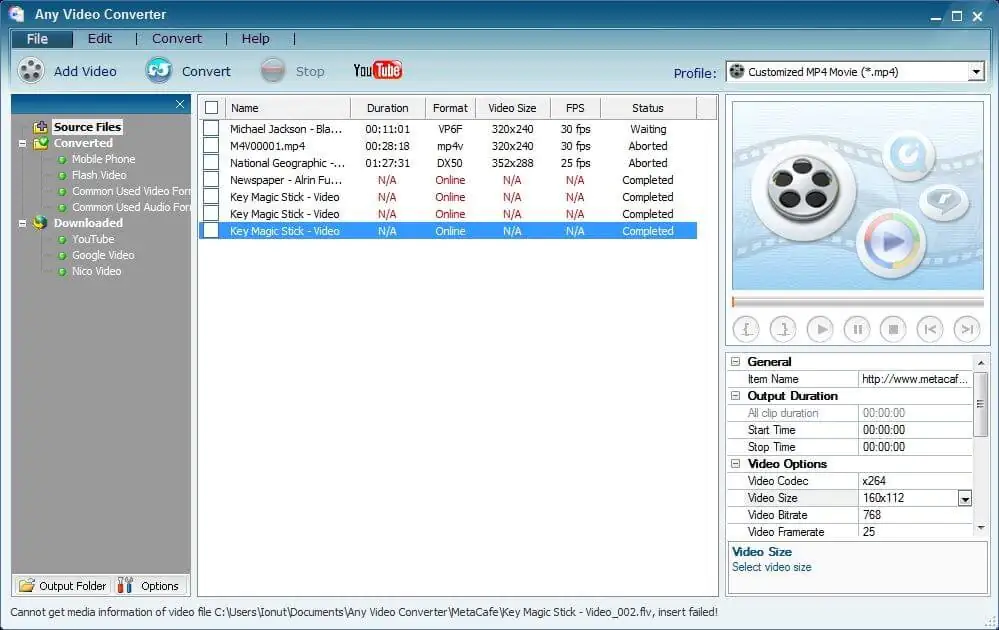Collapse the Video Options section
The width and height of the screenshot is (999, 630).
click(736, 464)
